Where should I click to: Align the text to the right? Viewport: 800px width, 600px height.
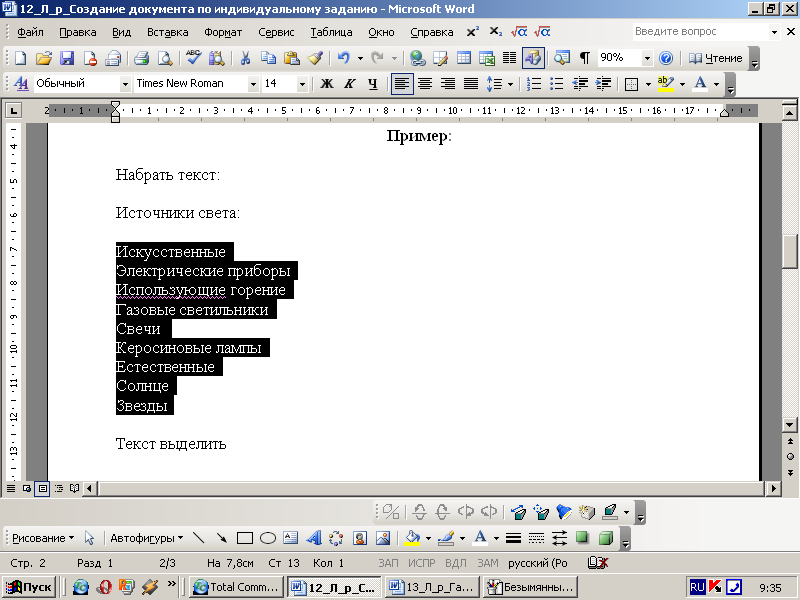click(x=448, y=84)
